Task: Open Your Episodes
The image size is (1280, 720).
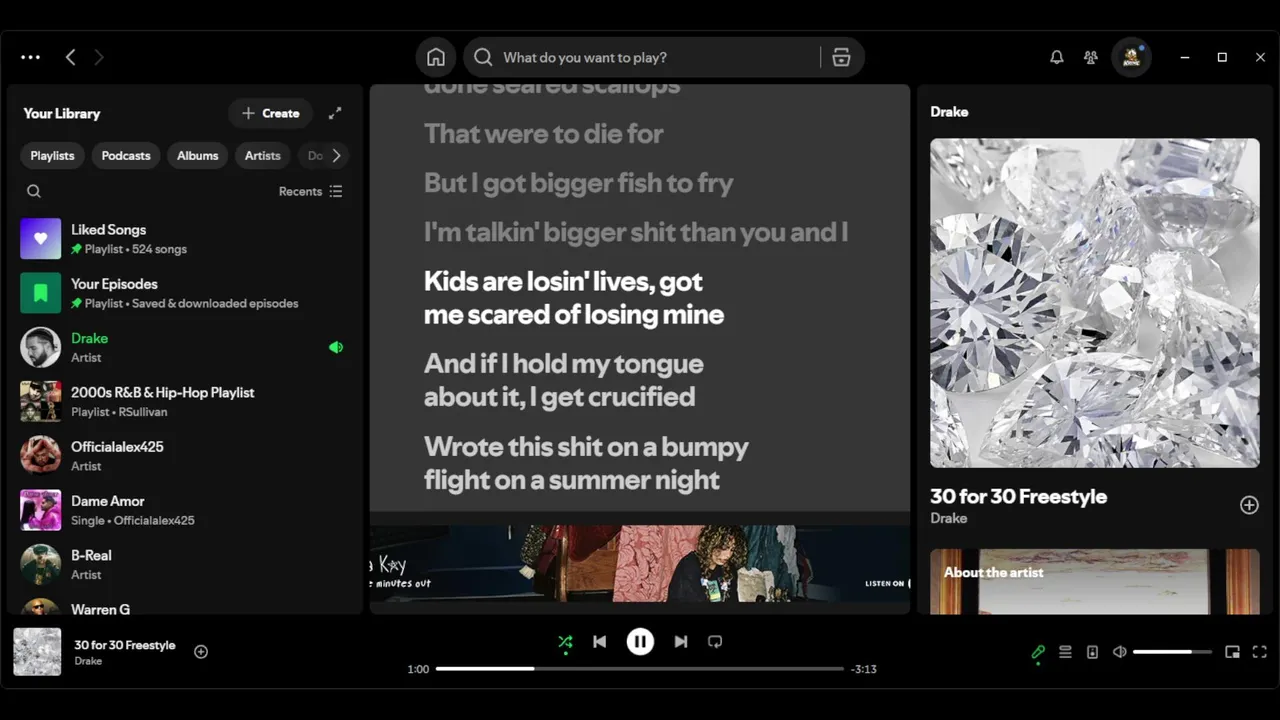Action: click(183, 293)
